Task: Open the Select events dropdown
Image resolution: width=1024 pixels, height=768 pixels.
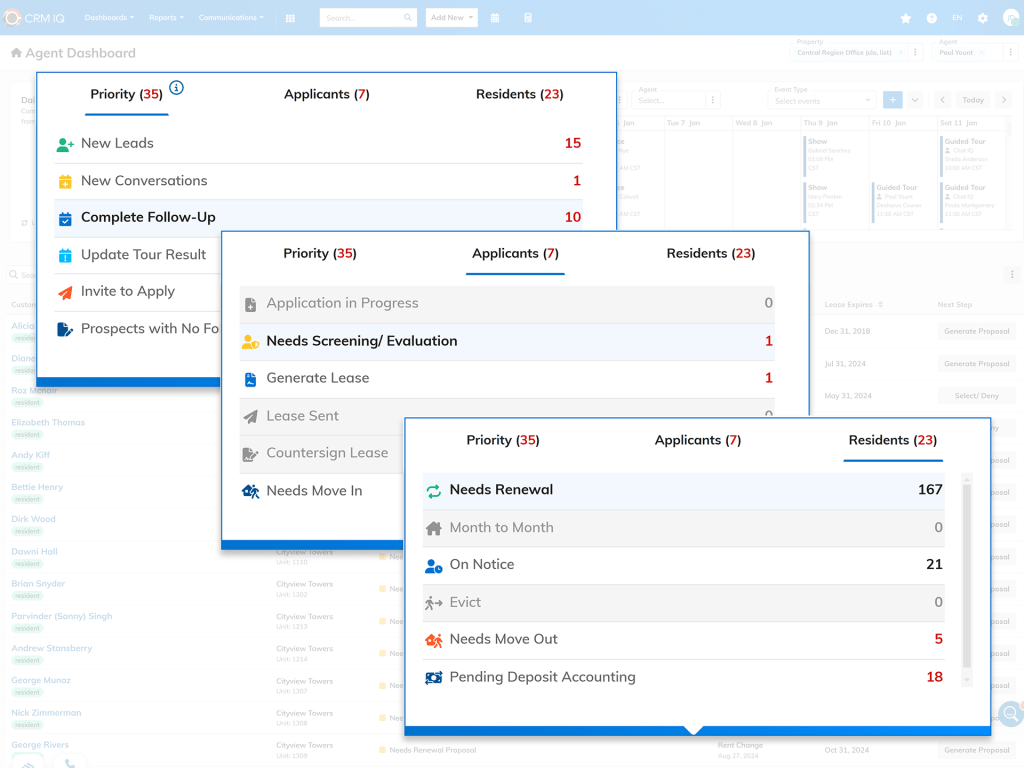Action: [822, 101]
